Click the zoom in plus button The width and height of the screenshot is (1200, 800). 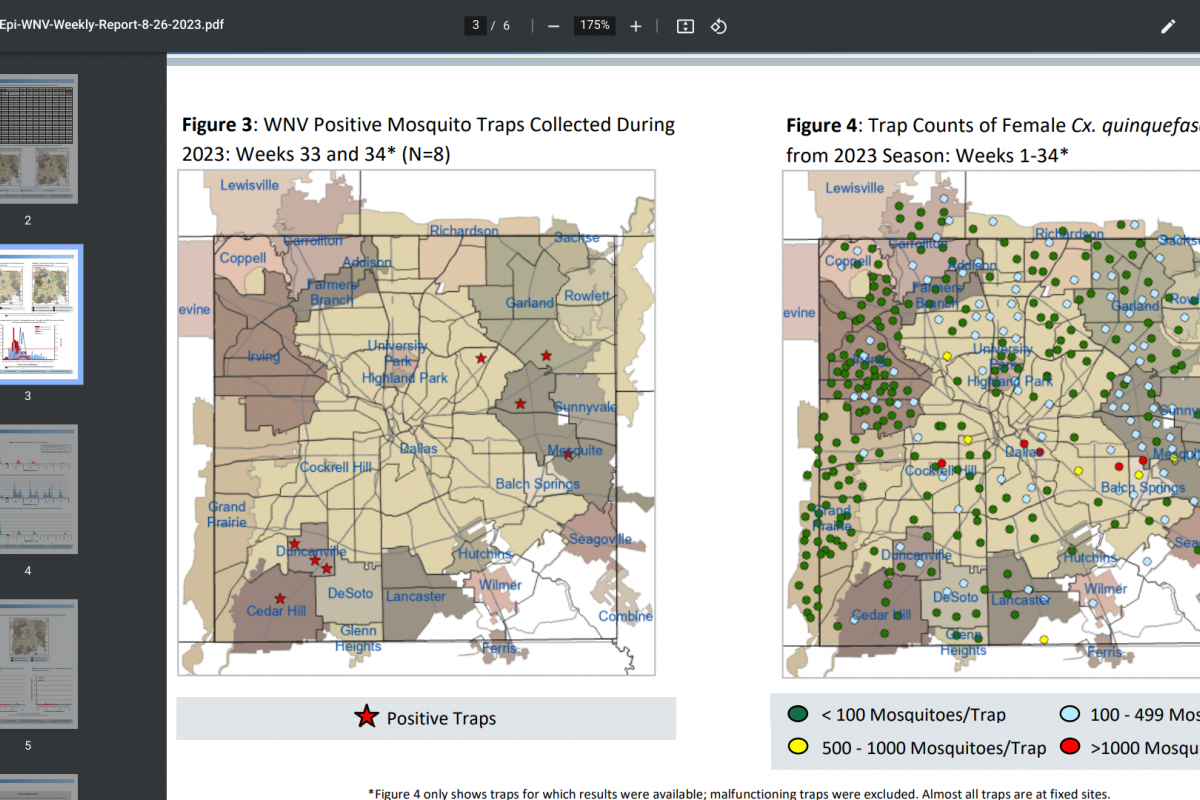[635, 26]
